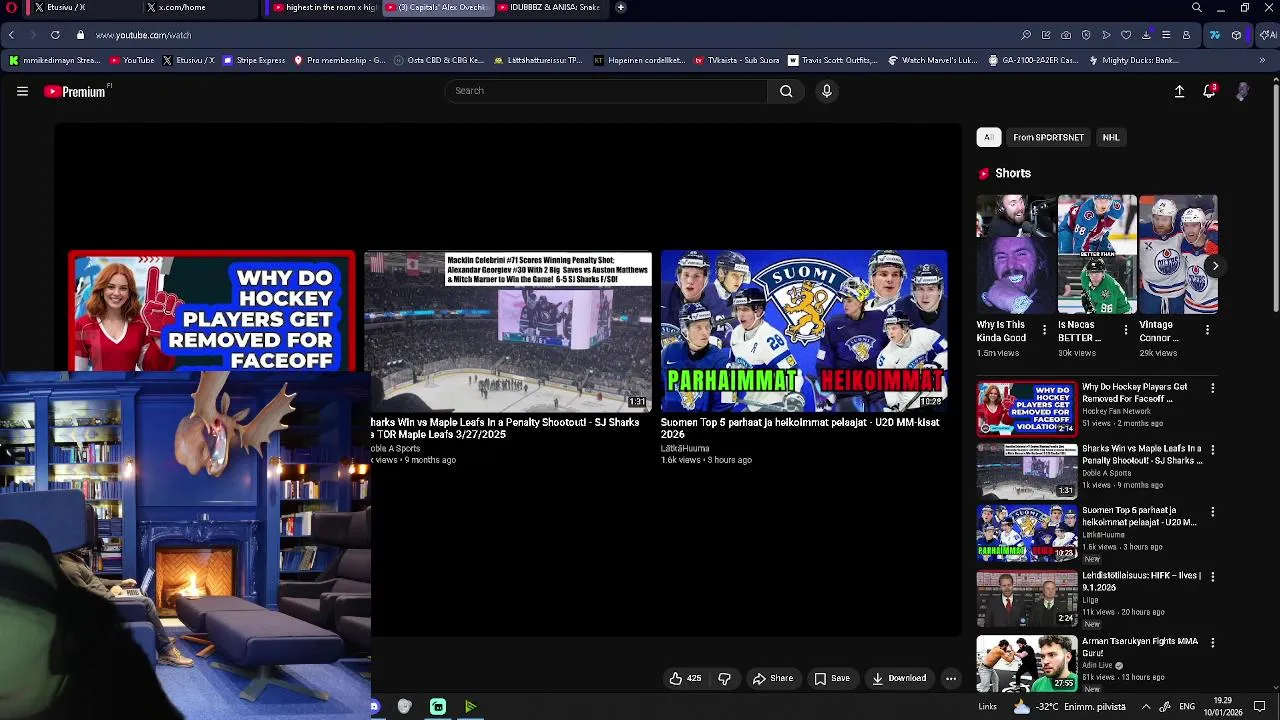Open the taskbar clock showing 19.29

point(1223,707)
